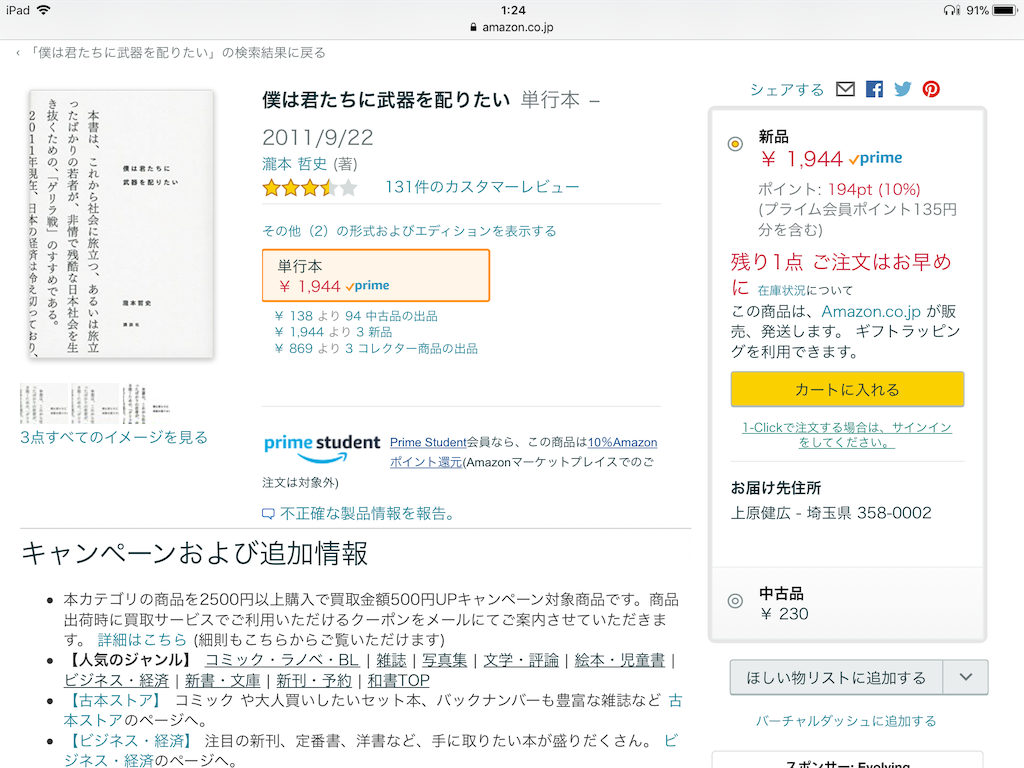Share the product via email icon
This screenshot has height=768, width=1024.
[845, 89]
